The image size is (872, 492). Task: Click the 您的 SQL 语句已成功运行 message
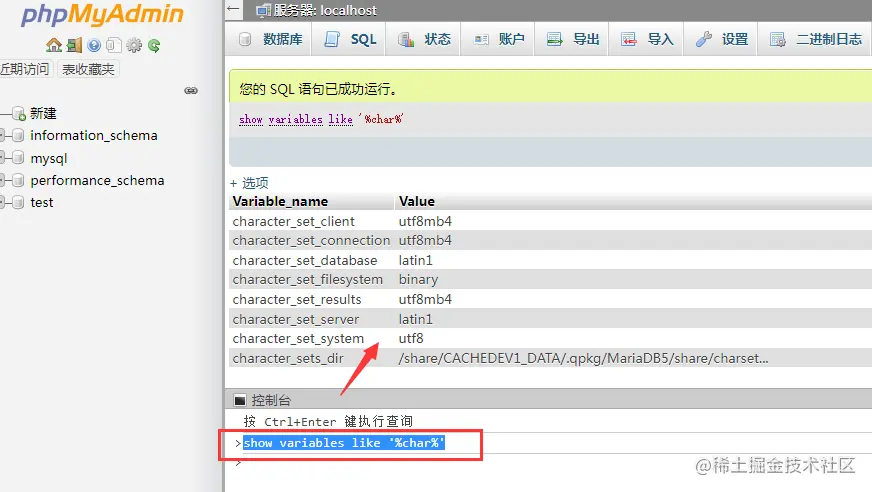pos(318,89)
